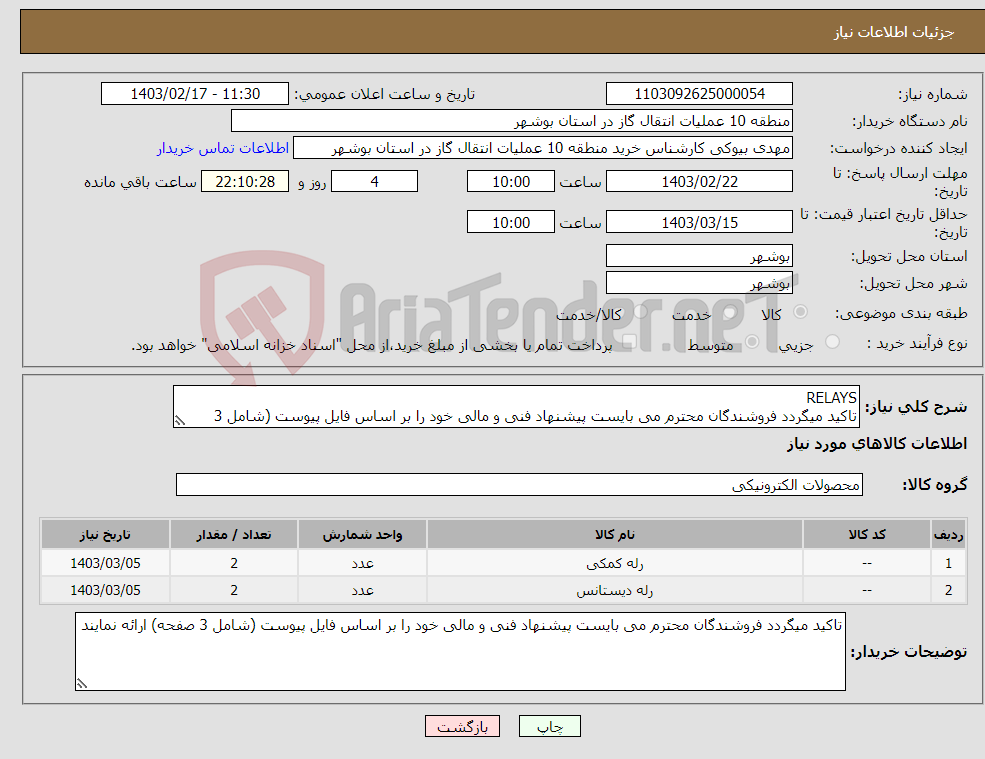The width and height of the screenshot is (985, 759).
Task: Select the خدمت radio button
Action: (731, 312)
